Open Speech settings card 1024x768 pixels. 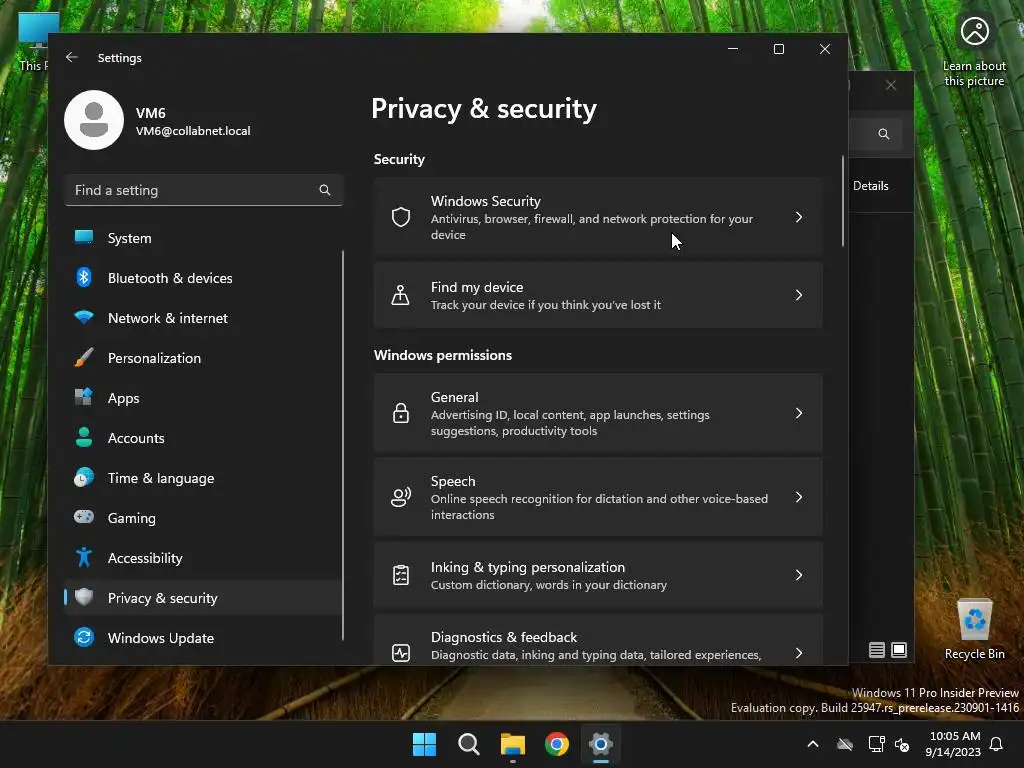pyautogui.click(x=598, y=497)
